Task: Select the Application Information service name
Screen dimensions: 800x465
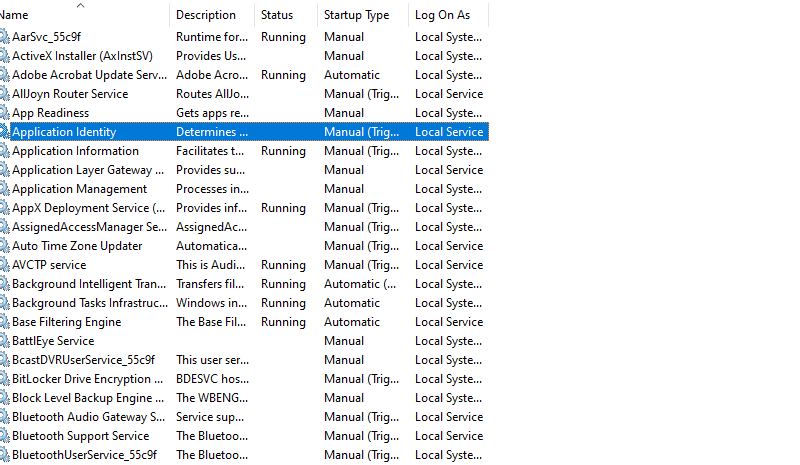Action: point(76,151)
